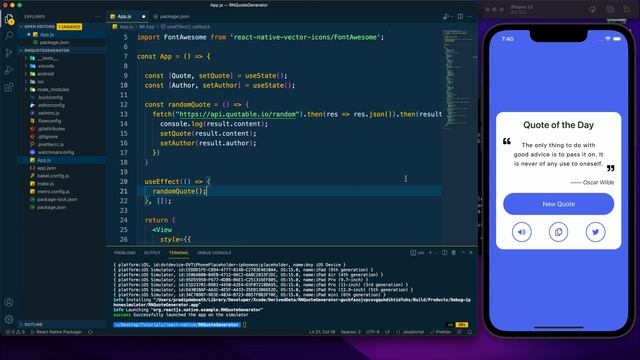Click the new terminal plus icon
640x360 pixels.
[x=430, y=253]
